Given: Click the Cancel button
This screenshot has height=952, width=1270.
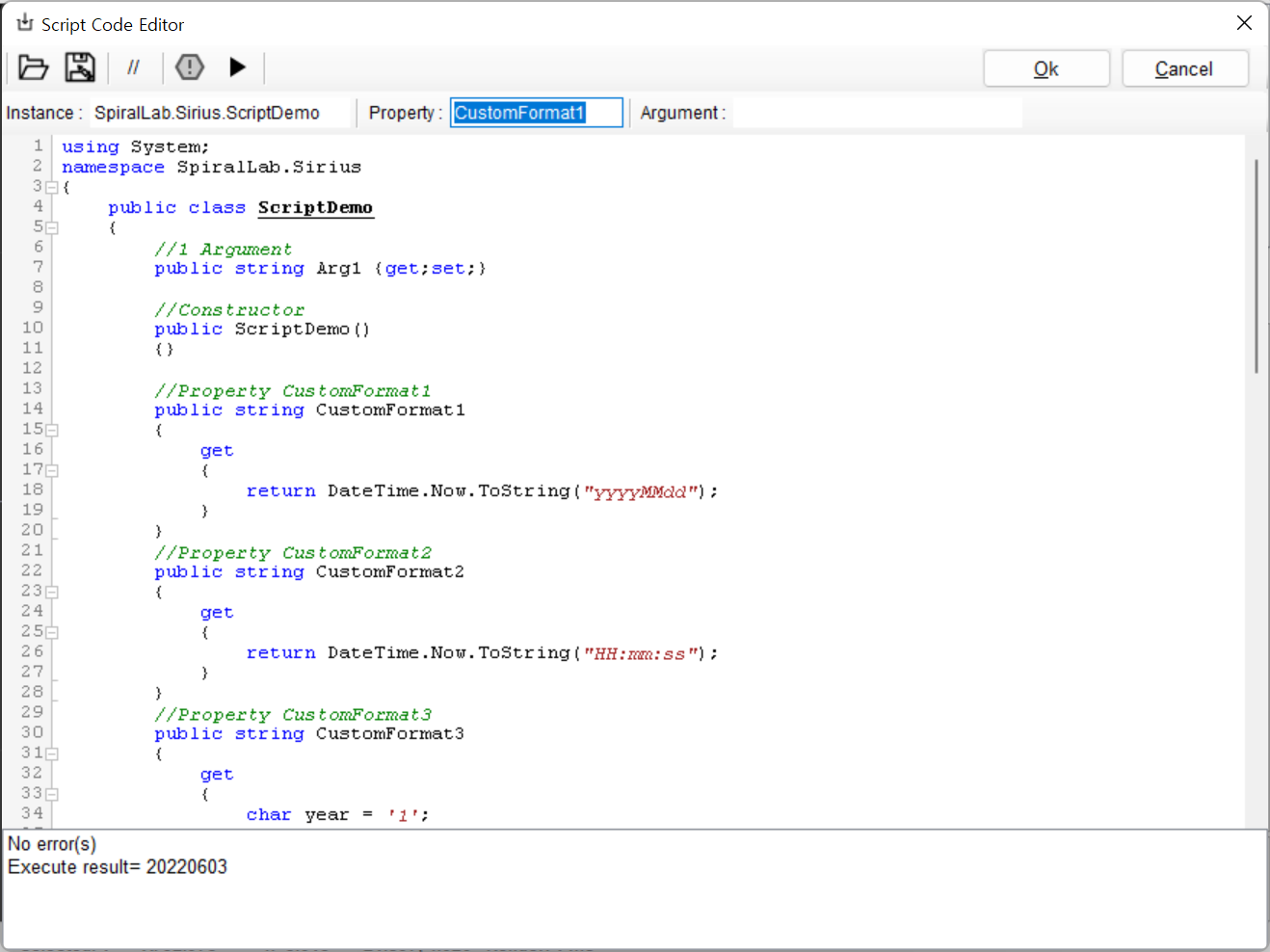Looking at the screenshot, I should pos(1184,69).
